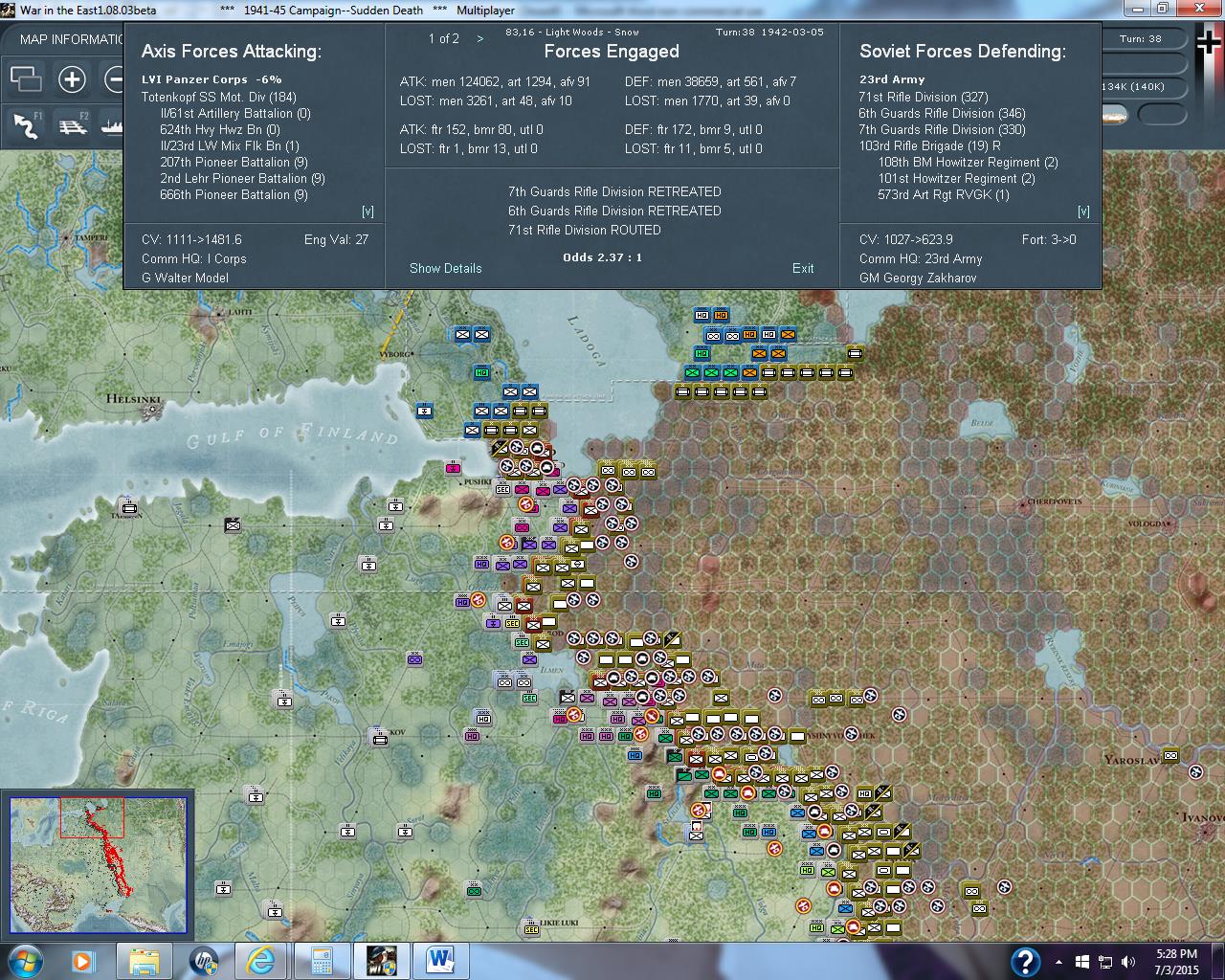The height and width of the screenshot is (980, 1225).
Task: Click the Turn: 38 indicator
Action: [x=1141, y=39]
